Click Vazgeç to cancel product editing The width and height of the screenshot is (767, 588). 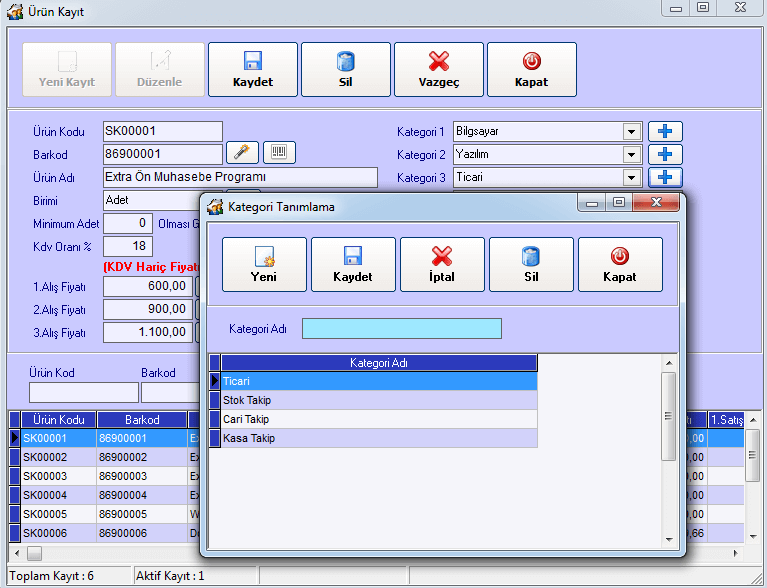point(438,69)
